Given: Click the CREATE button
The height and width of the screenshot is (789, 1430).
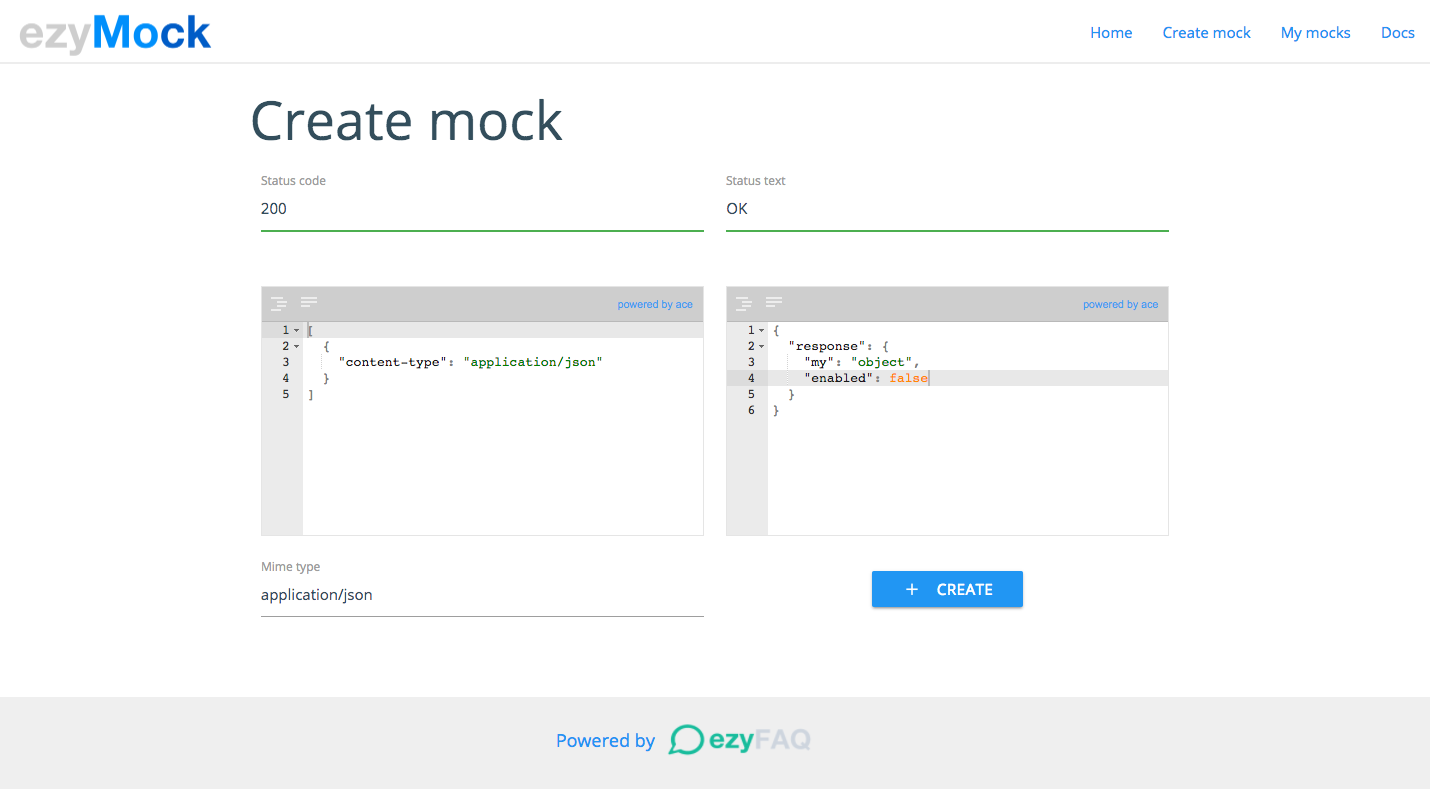Looking at the screenshot, I should pyautogui.click(x=947, y=589).
